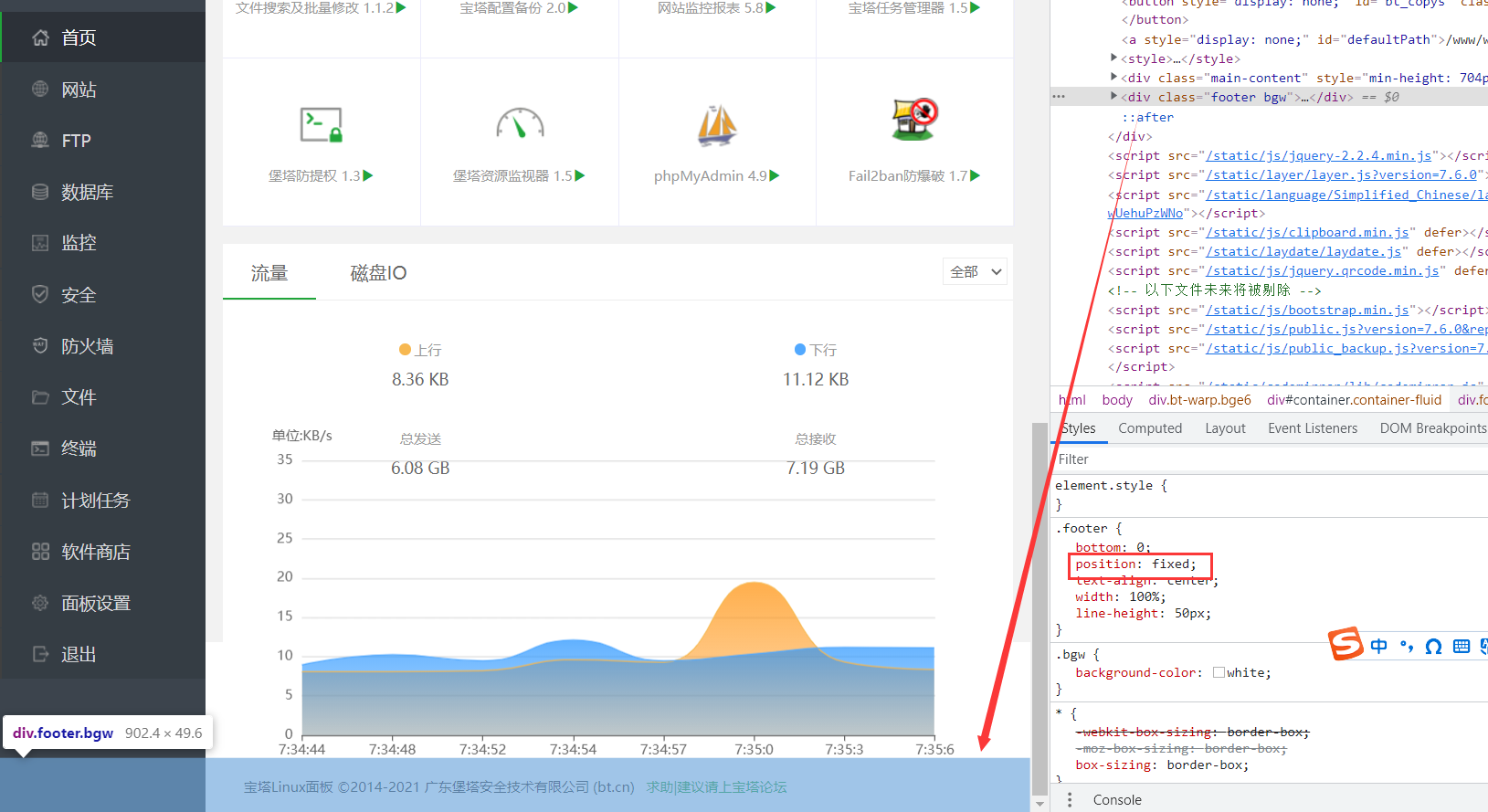The width and height of the screenshot is (1488, 812).
Task: Click the ::after pseudo element row
Action: click(x=1148, y=117)
